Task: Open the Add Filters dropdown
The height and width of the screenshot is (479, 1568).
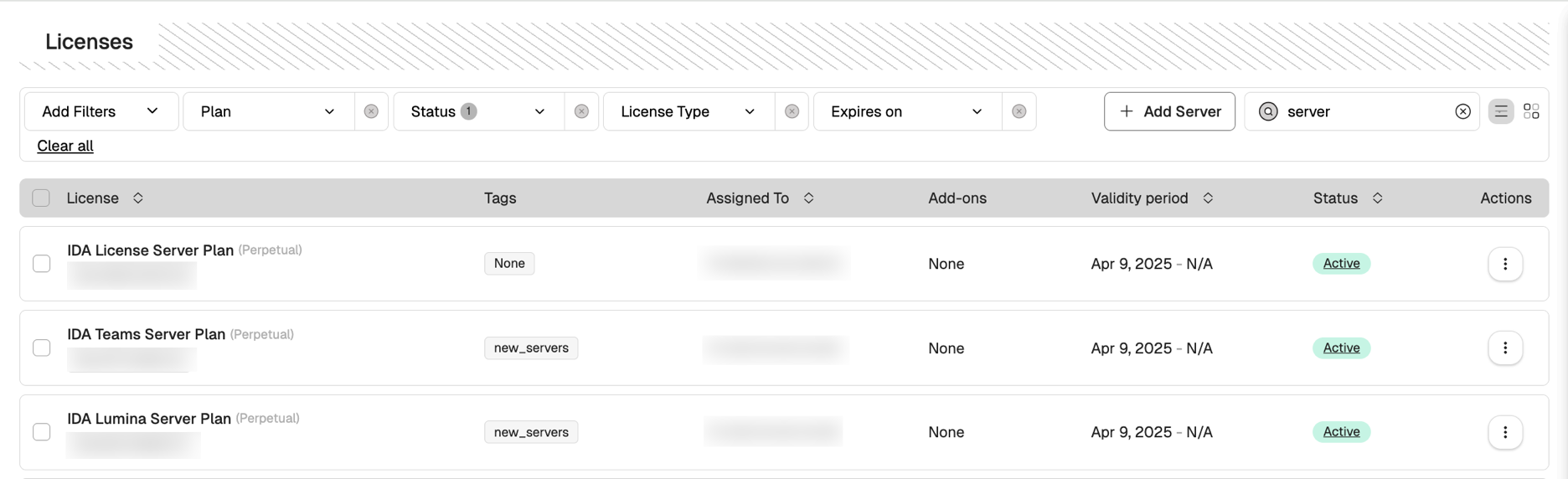Action: 101,111
